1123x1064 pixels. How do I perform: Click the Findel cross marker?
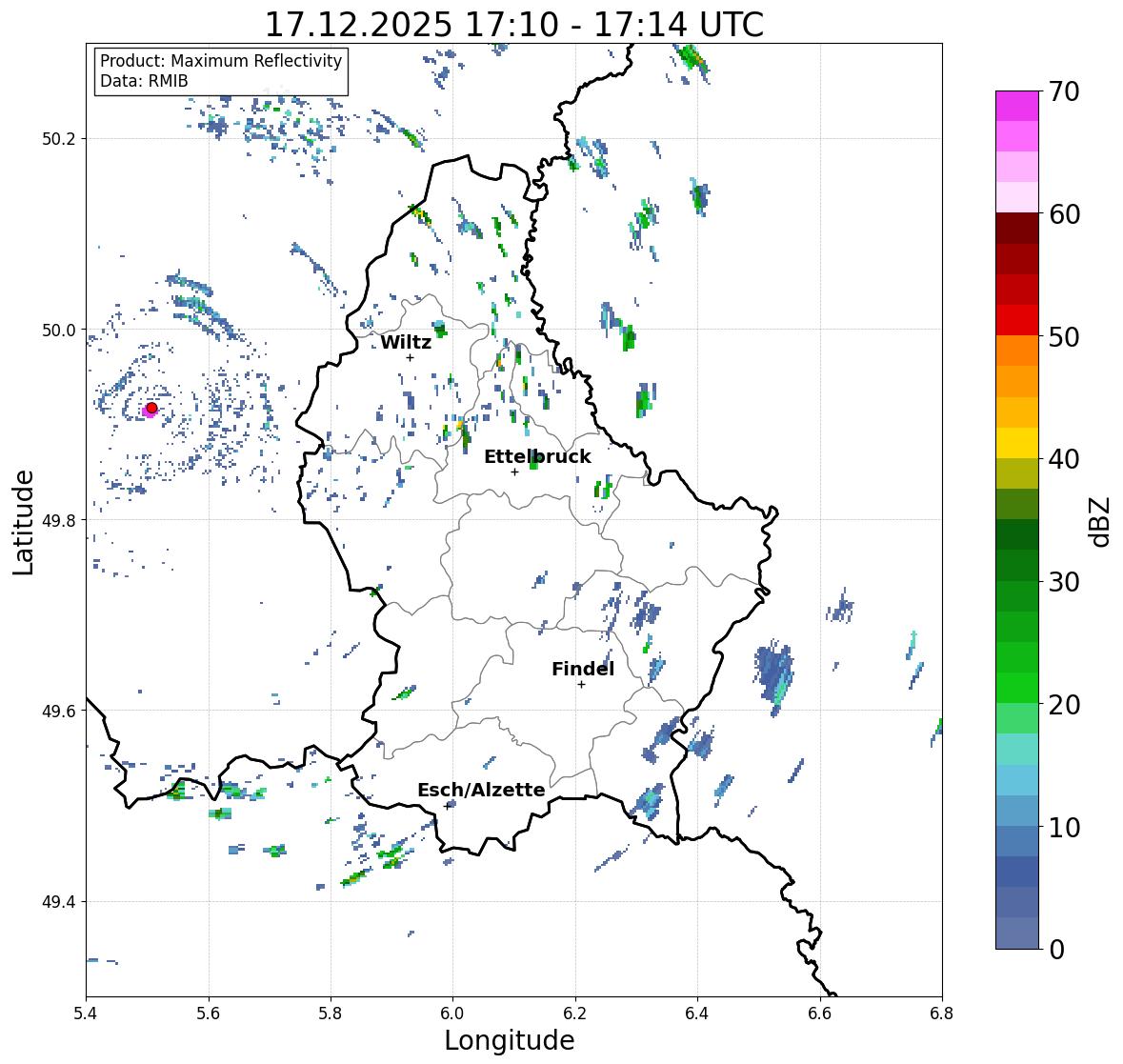coord(582,685)
